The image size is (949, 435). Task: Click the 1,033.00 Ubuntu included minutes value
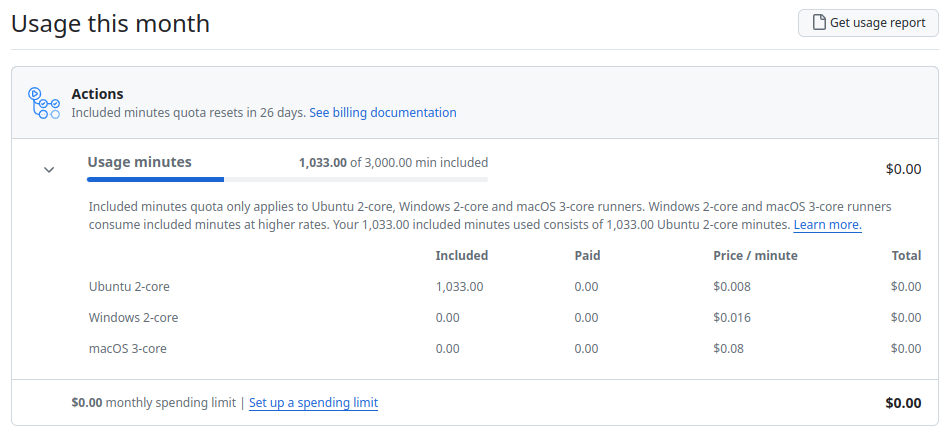[x=459, y=287]
